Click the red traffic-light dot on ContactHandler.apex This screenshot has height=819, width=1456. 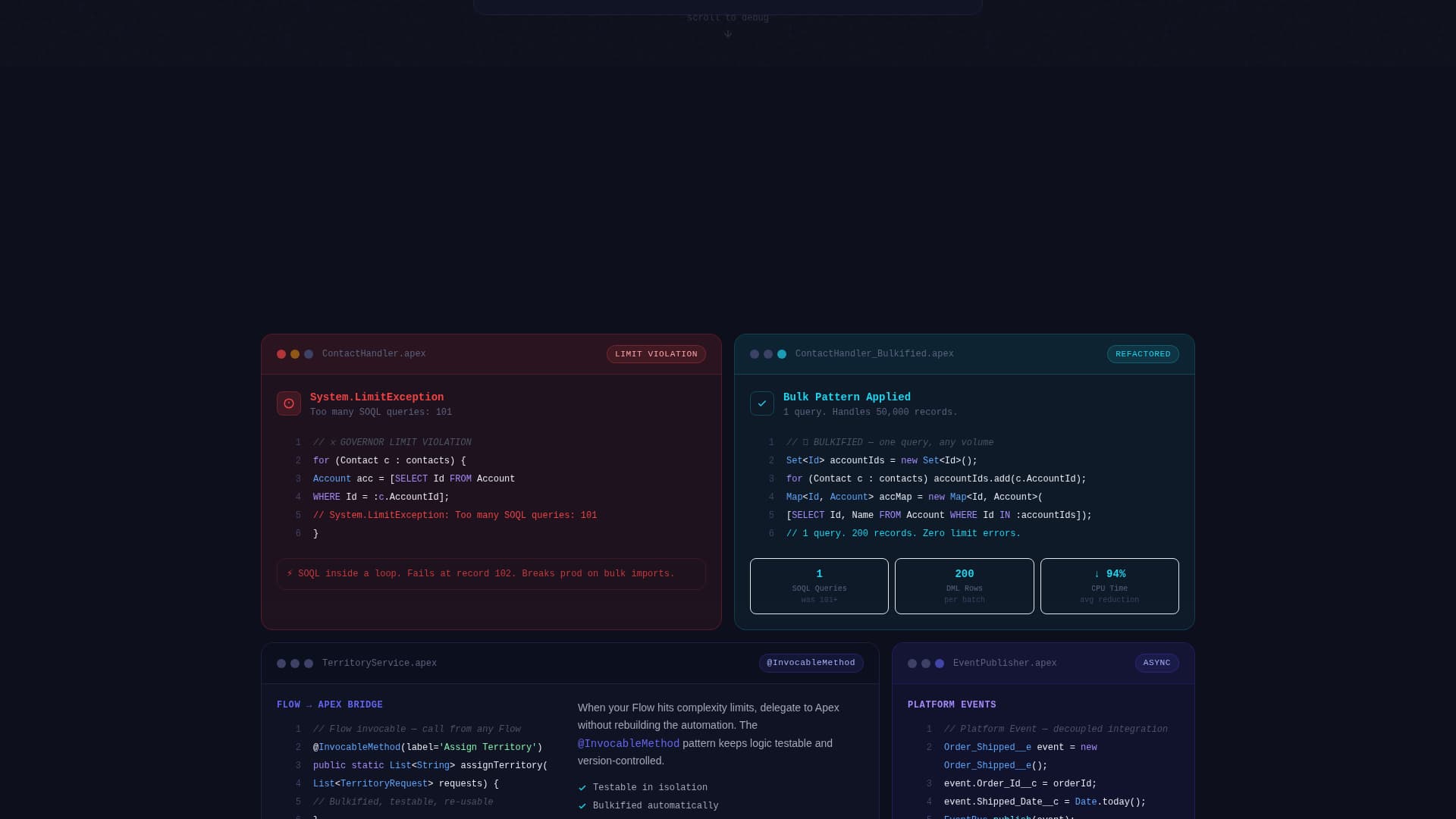(281, 353)
